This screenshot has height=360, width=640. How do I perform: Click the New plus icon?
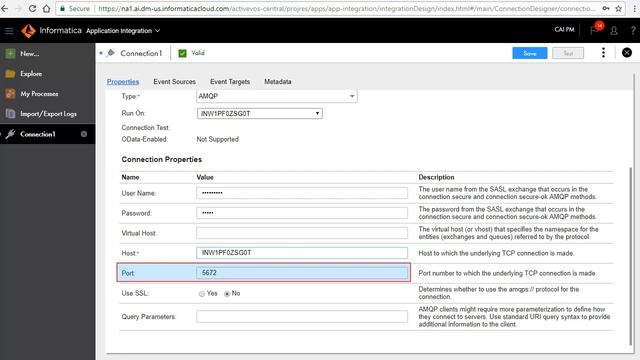pyautogui.click(x=11, y=53)
